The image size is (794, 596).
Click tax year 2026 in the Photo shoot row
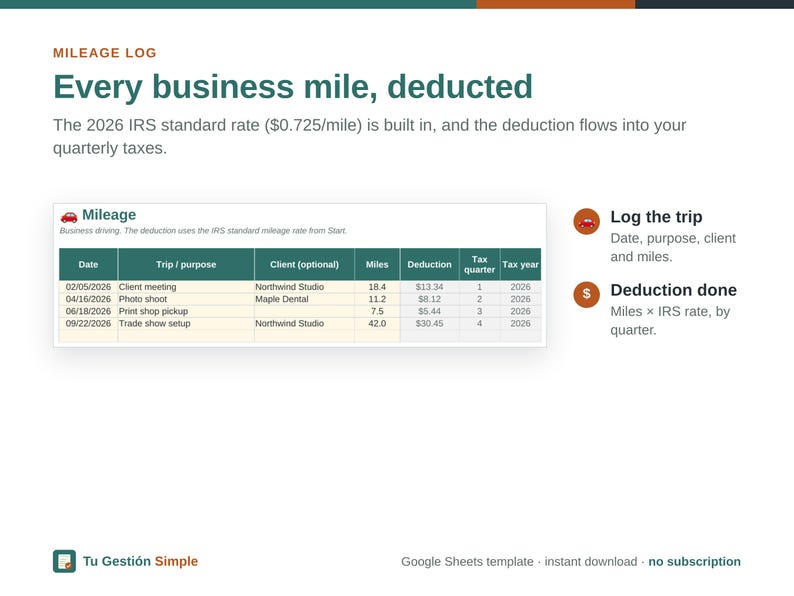(521, 299)
